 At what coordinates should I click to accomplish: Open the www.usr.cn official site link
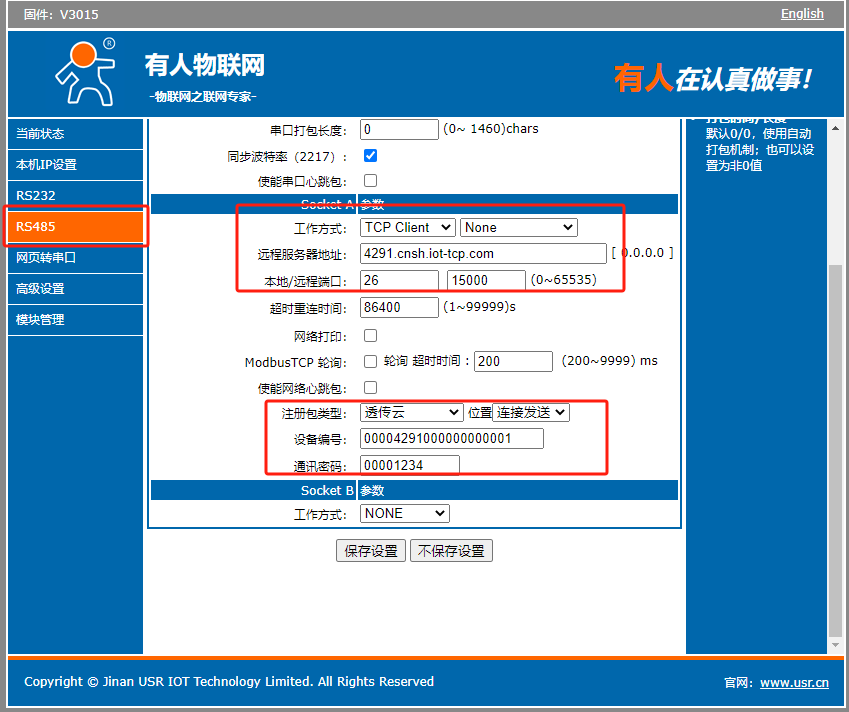pos(794,683)
